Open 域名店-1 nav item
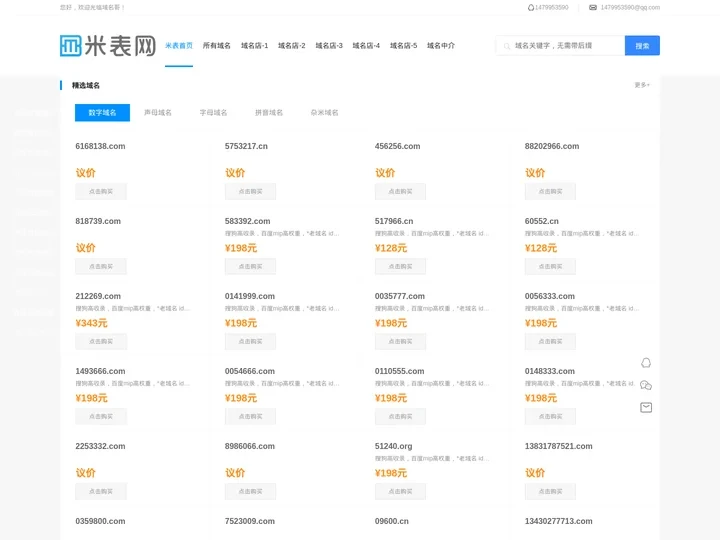The height and width of the screenshot is (540, 720). coord(254,45)
